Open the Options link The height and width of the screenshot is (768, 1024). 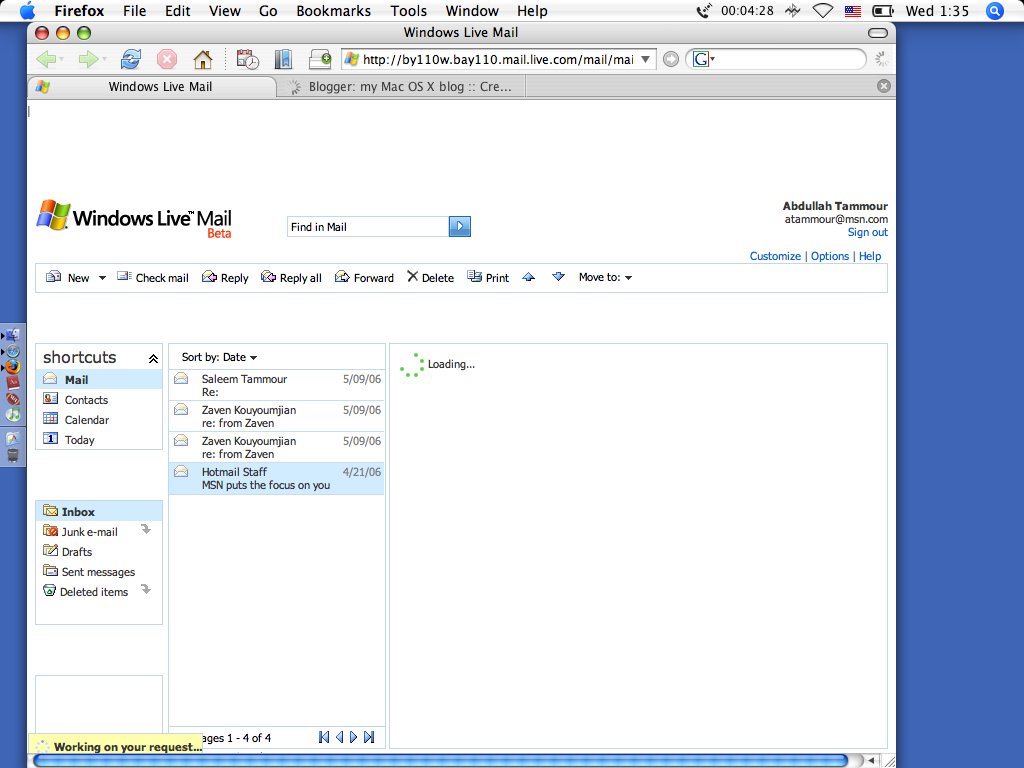830,256
